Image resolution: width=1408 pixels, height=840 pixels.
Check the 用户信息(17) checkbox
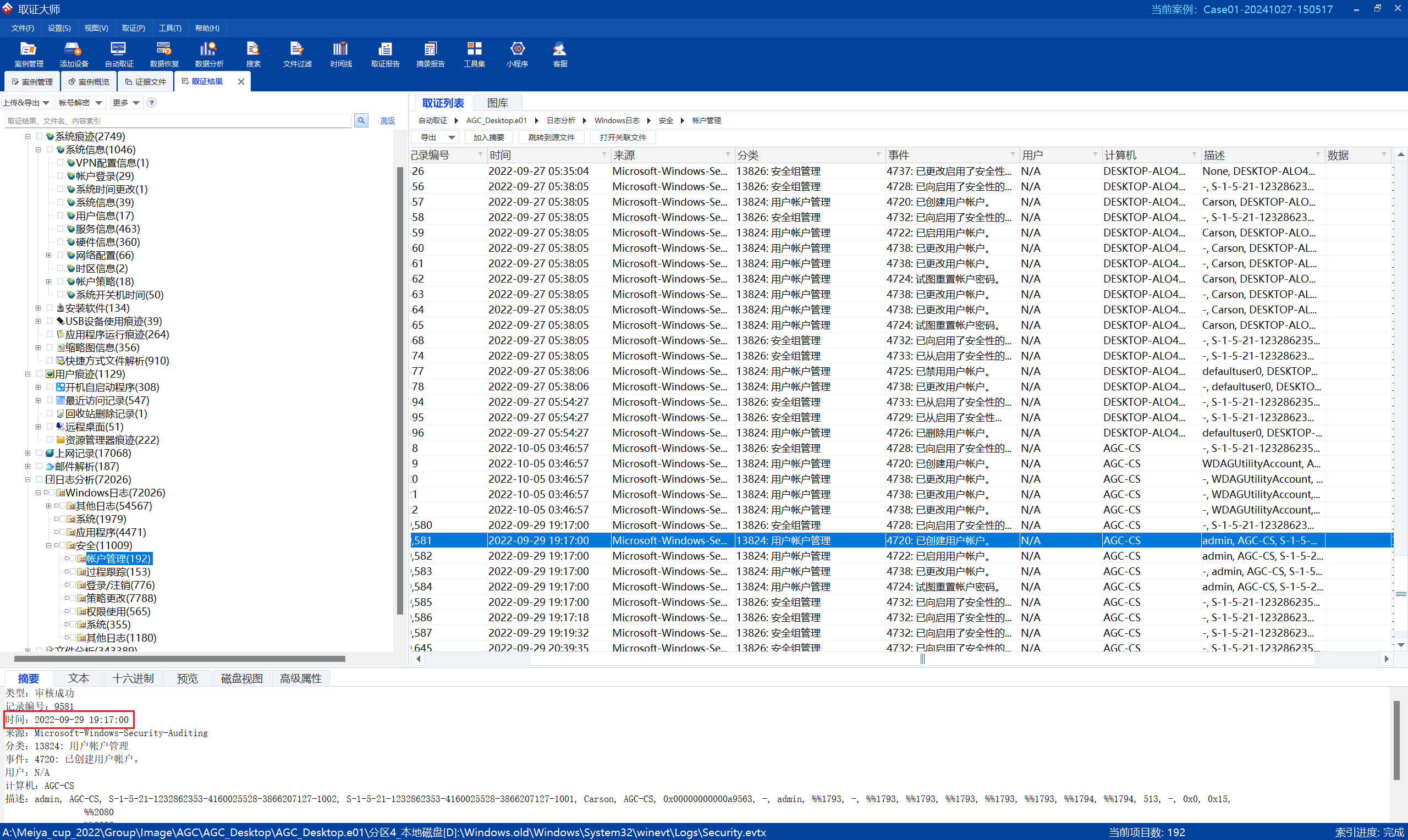click(x=60, y=215)
